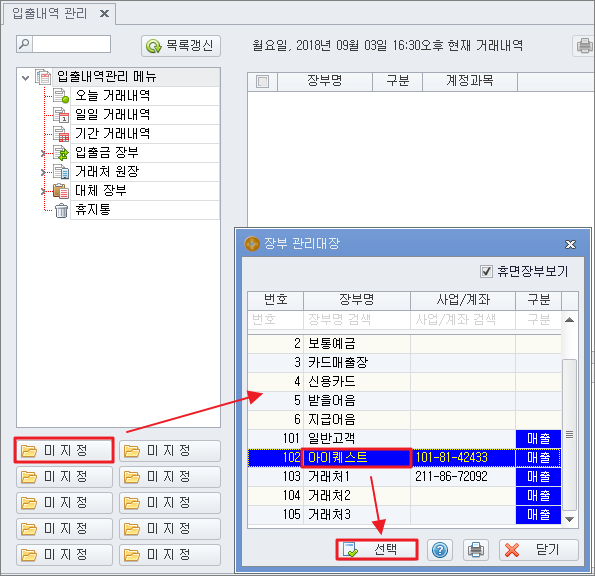Click the magnifier search icon
595x576 pixels.
coord(24,44)
